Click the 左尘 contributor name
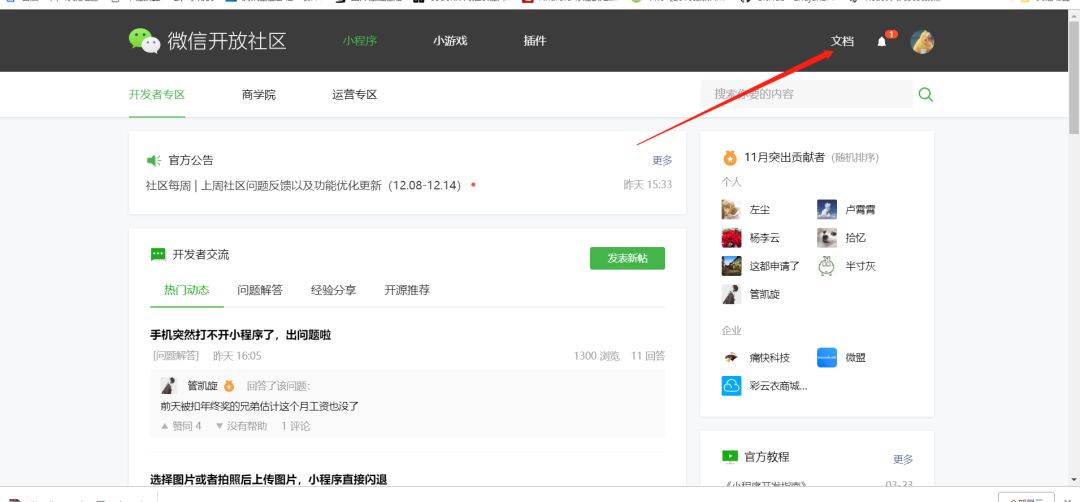The height and width of the screenshot is (502, 1080). pyautogui.click(x=760, y=210)
